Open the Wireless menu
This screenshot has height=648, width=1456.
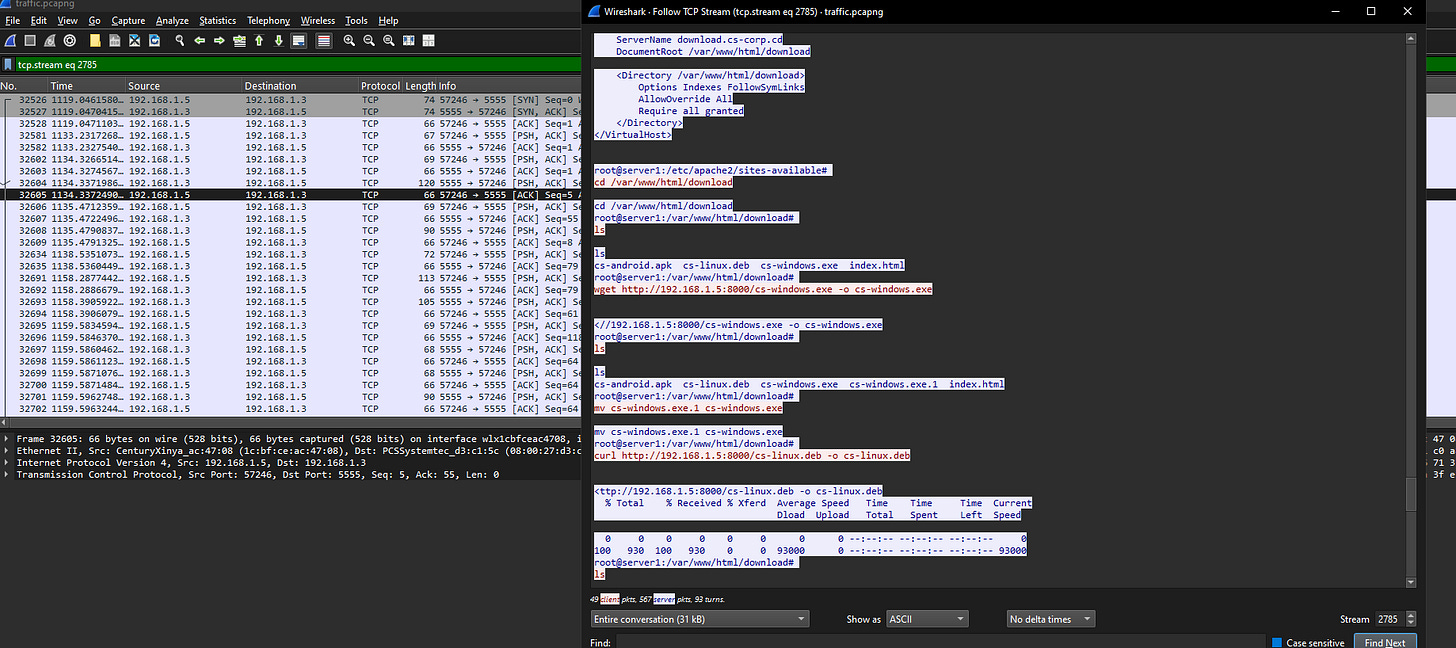point(318,20)
